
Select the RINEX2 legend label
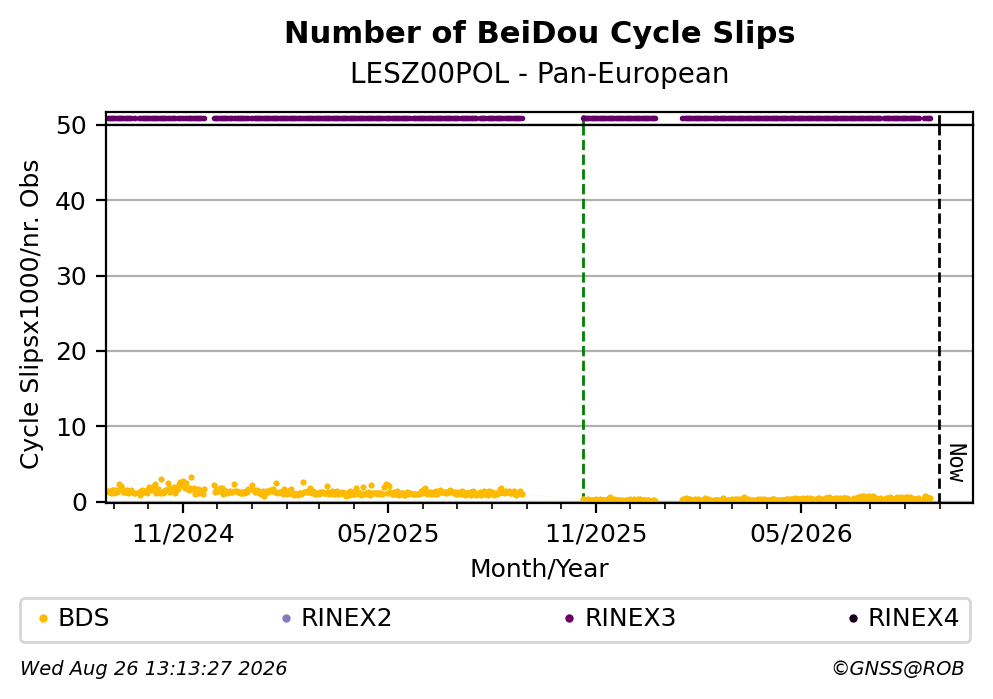(346, 618)
